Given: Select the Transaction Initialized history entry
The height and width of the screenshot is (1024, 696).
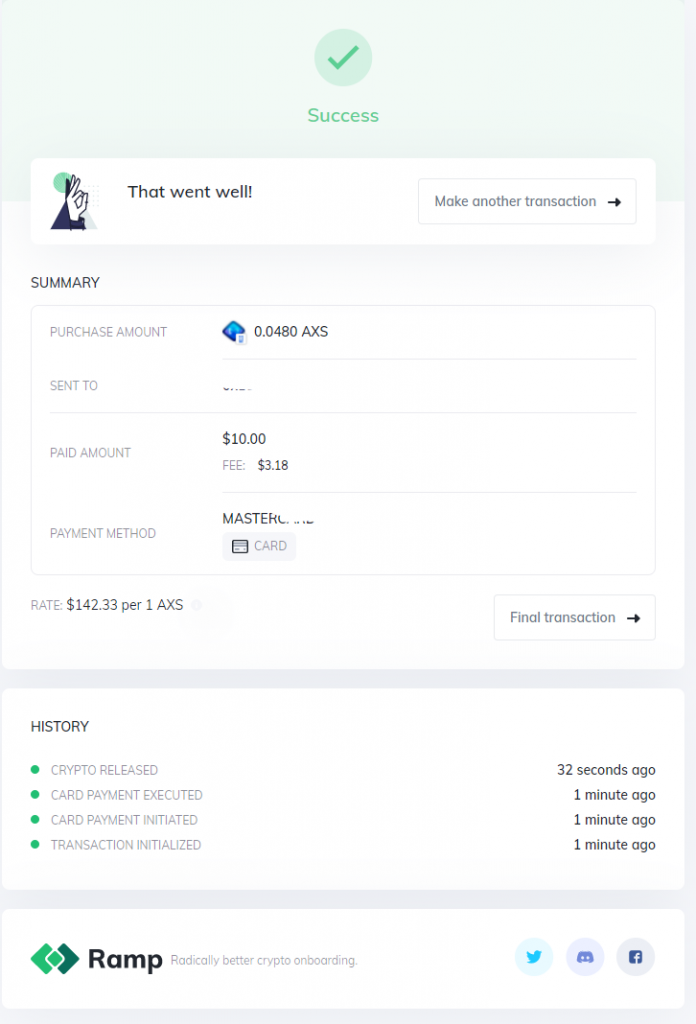Looking at the screenshot, I should [343, 844].
